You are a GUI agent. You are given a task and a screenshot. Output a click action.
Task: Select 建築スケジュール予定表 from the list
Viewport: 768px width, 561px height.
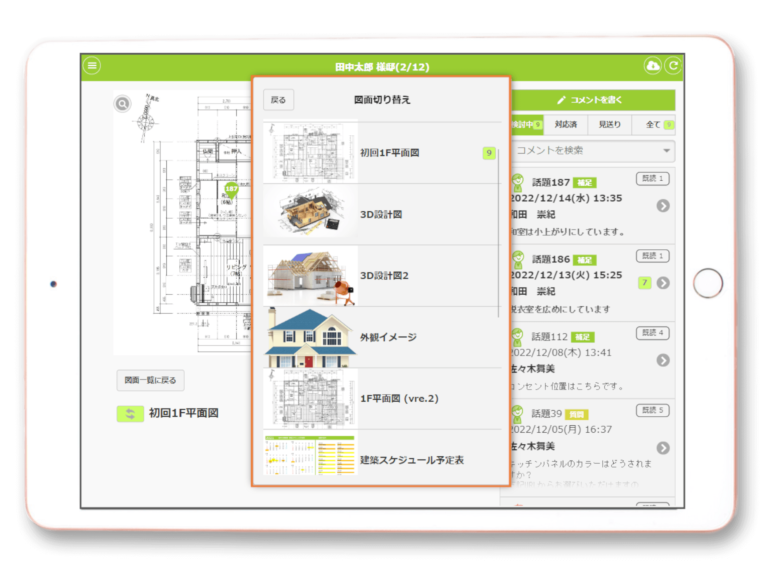[311, 458]
